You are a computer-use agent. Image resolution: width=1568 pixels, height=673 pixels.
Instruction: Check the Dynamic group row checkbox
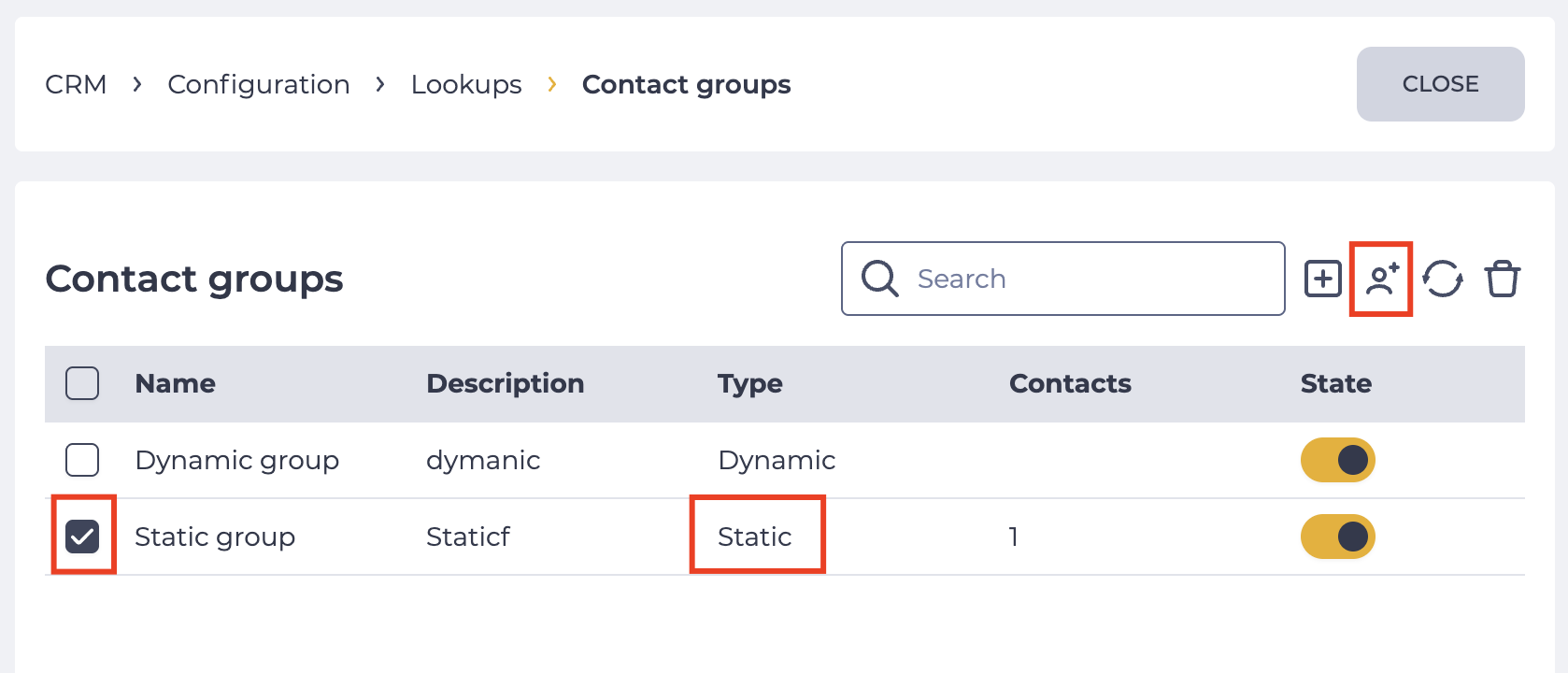(x=82, y=460)
